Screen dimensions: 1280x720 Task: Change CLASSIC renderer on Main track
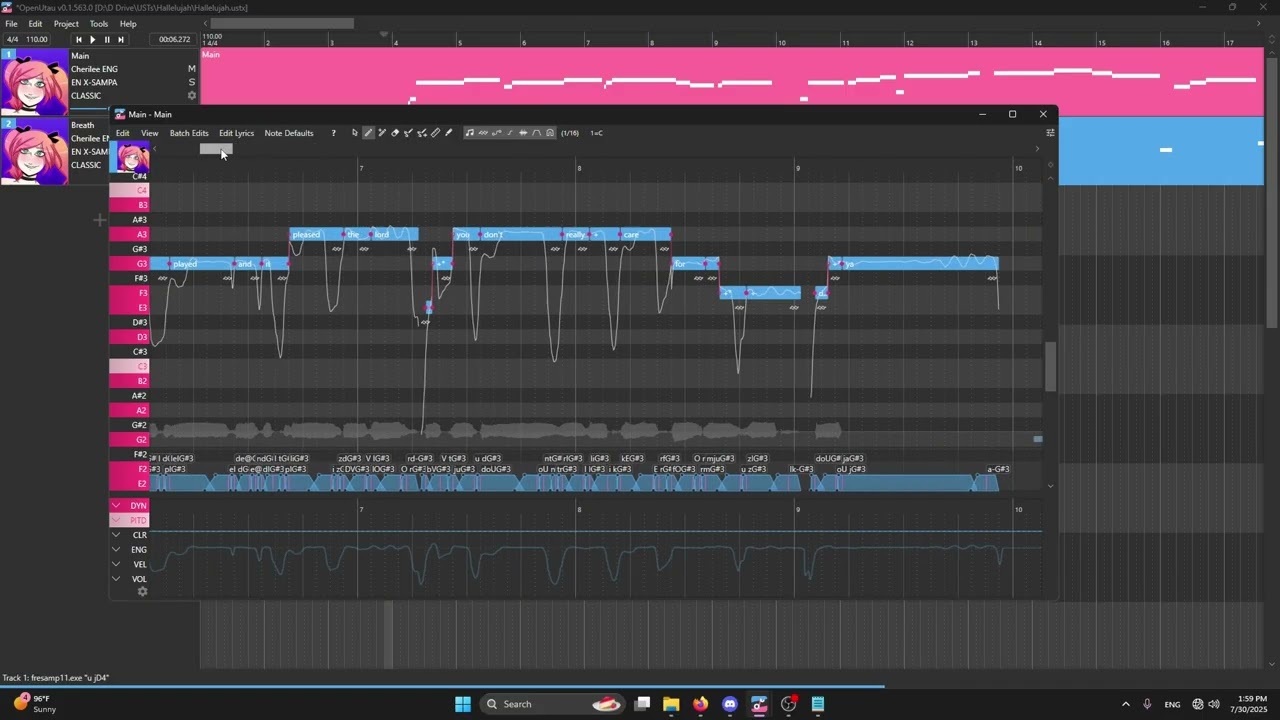tap(86, 96)
